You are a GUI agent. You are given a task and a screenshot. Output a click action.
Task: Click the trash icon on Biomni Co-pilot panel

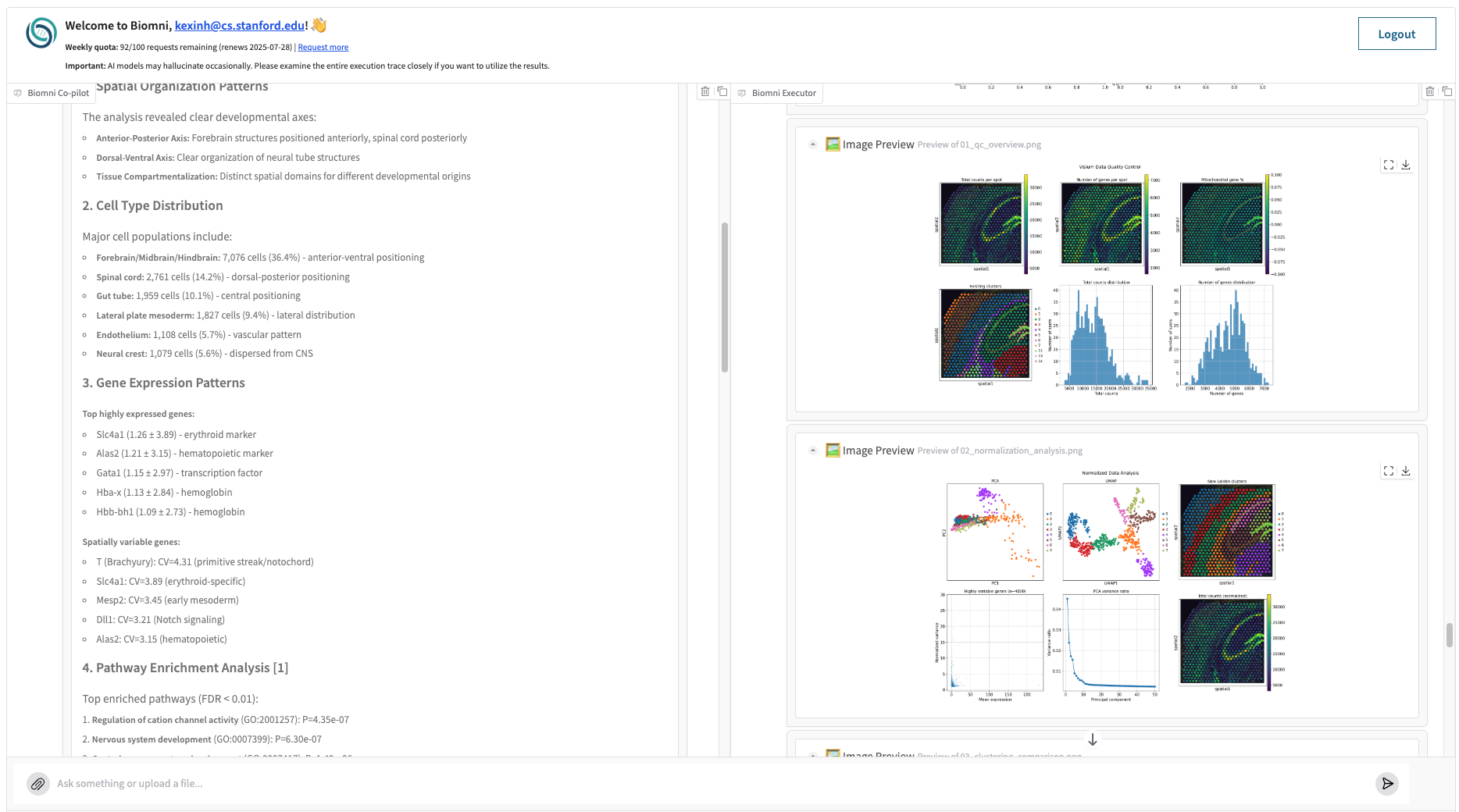(705, 91)
